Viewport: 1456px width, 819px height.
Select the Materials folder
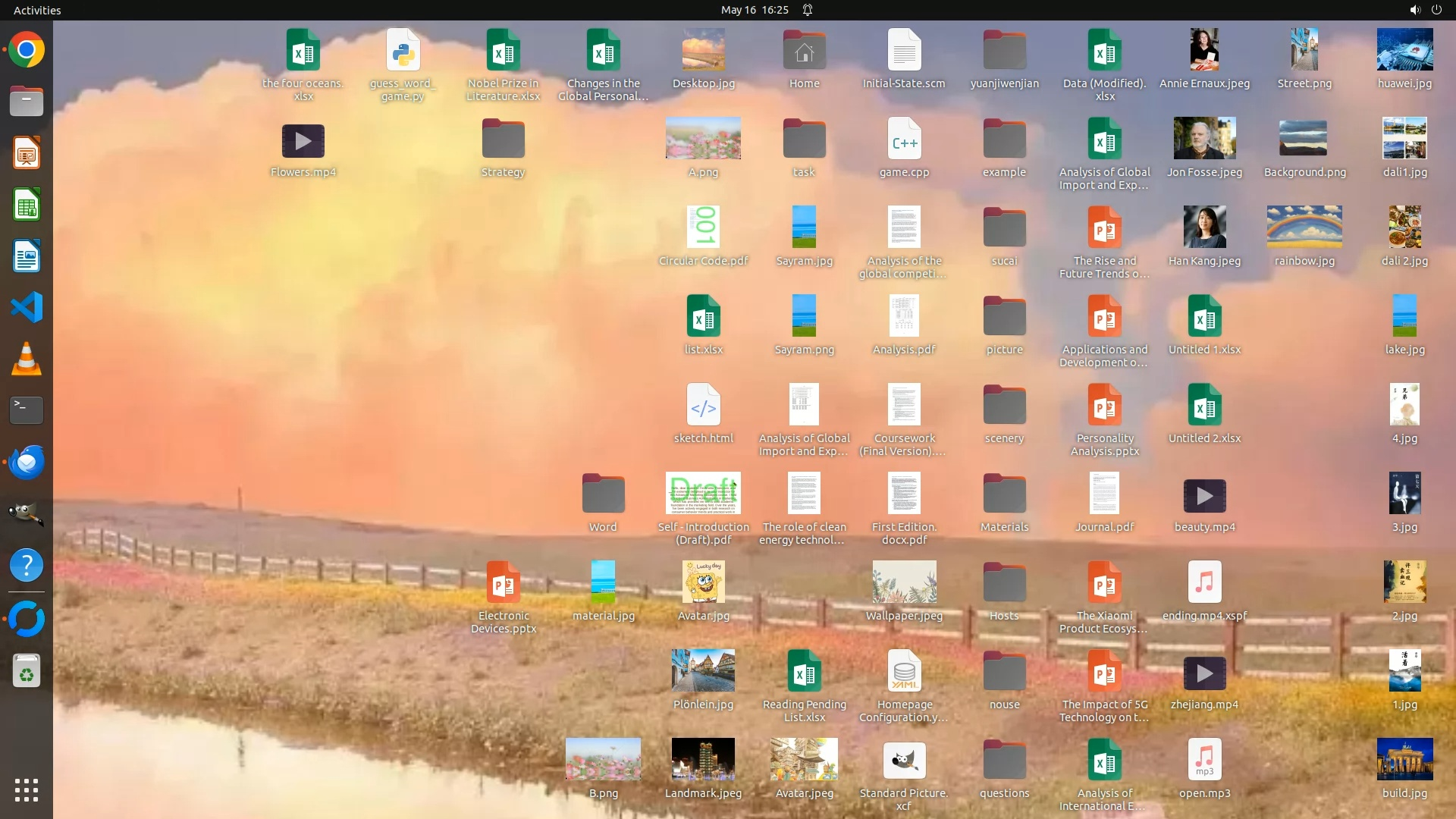[1004, 495]
